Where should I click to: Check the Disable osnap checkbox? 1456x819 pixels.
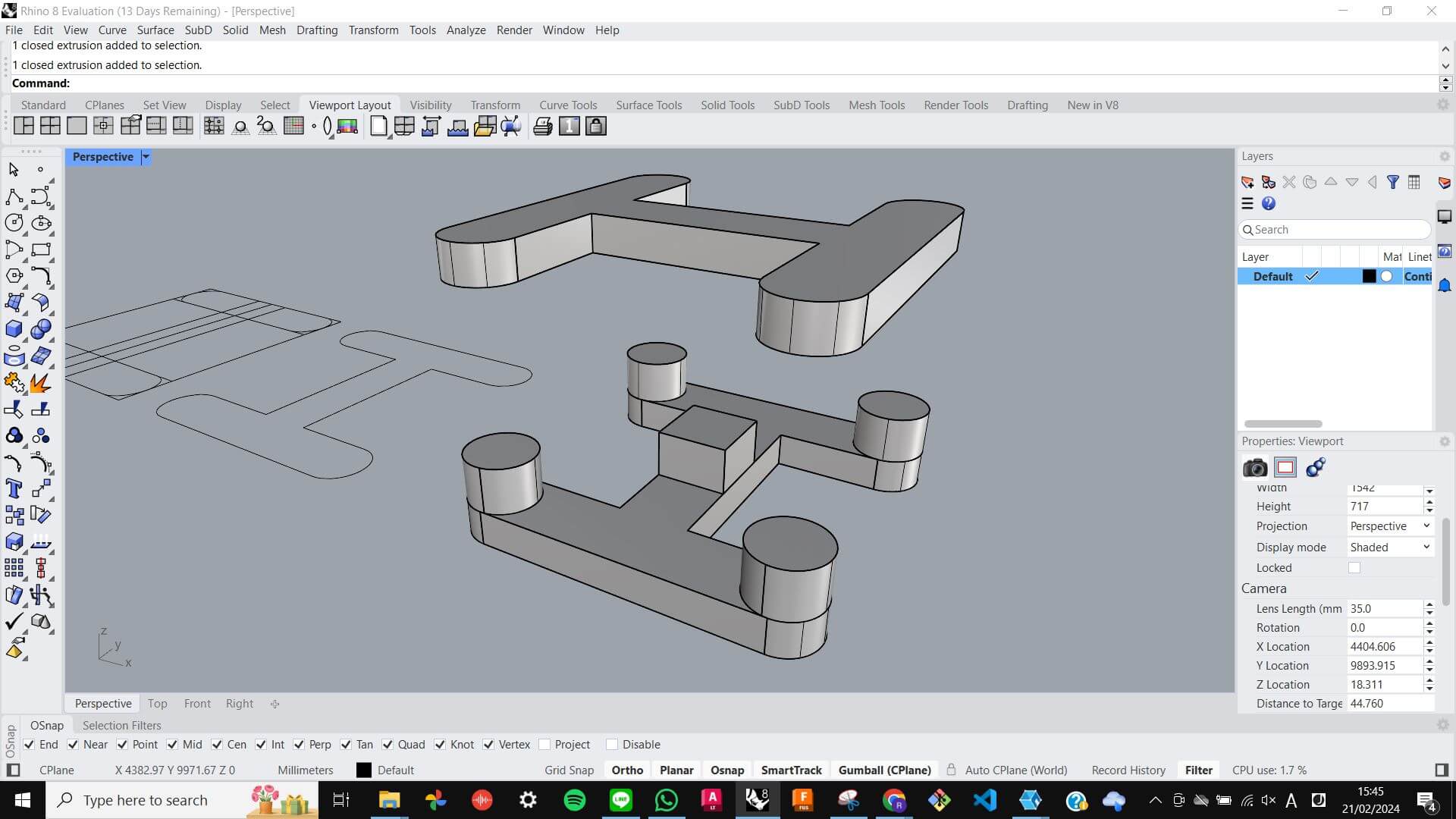[612, 745]
